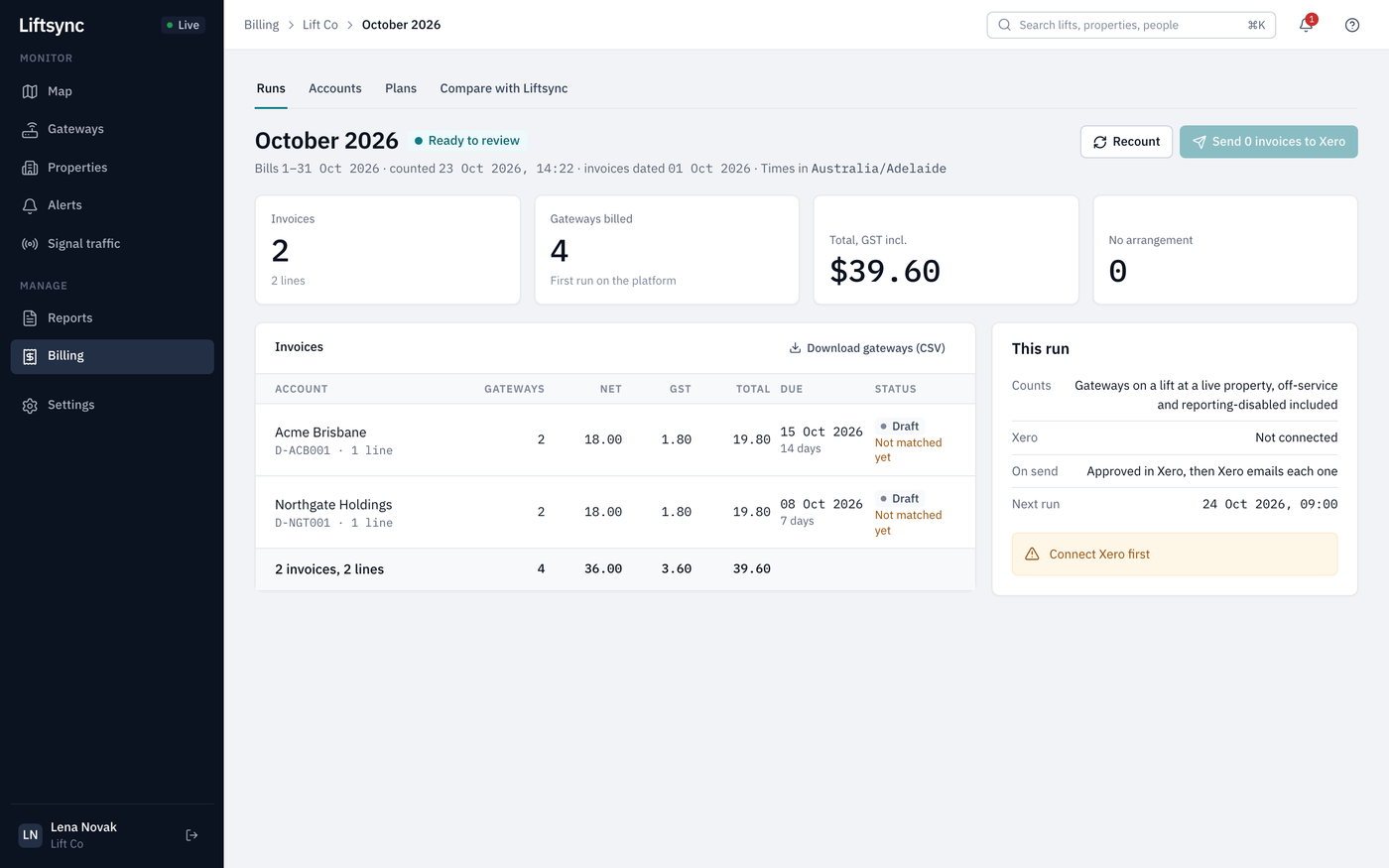Click the Ready to review status
Image resolution: width=1389 pixels, height=868 pixels.
point(467,141)
